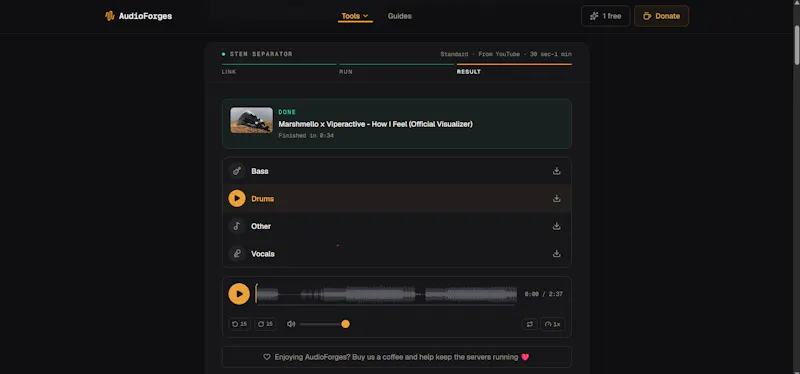This screenshot has width=800, height=374.
Task: Mute the player volume
Action: point(291,324)
